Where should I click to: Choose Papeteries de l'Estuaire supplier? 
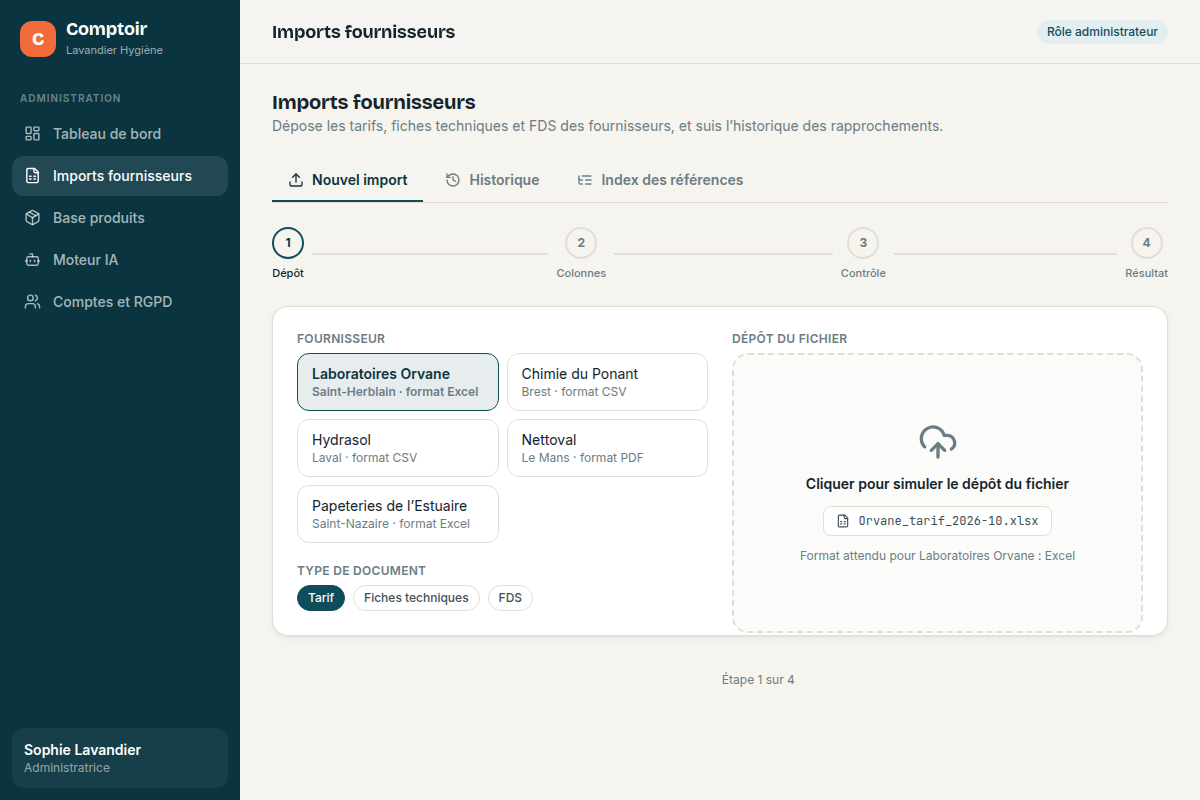(x=398, y=514)
